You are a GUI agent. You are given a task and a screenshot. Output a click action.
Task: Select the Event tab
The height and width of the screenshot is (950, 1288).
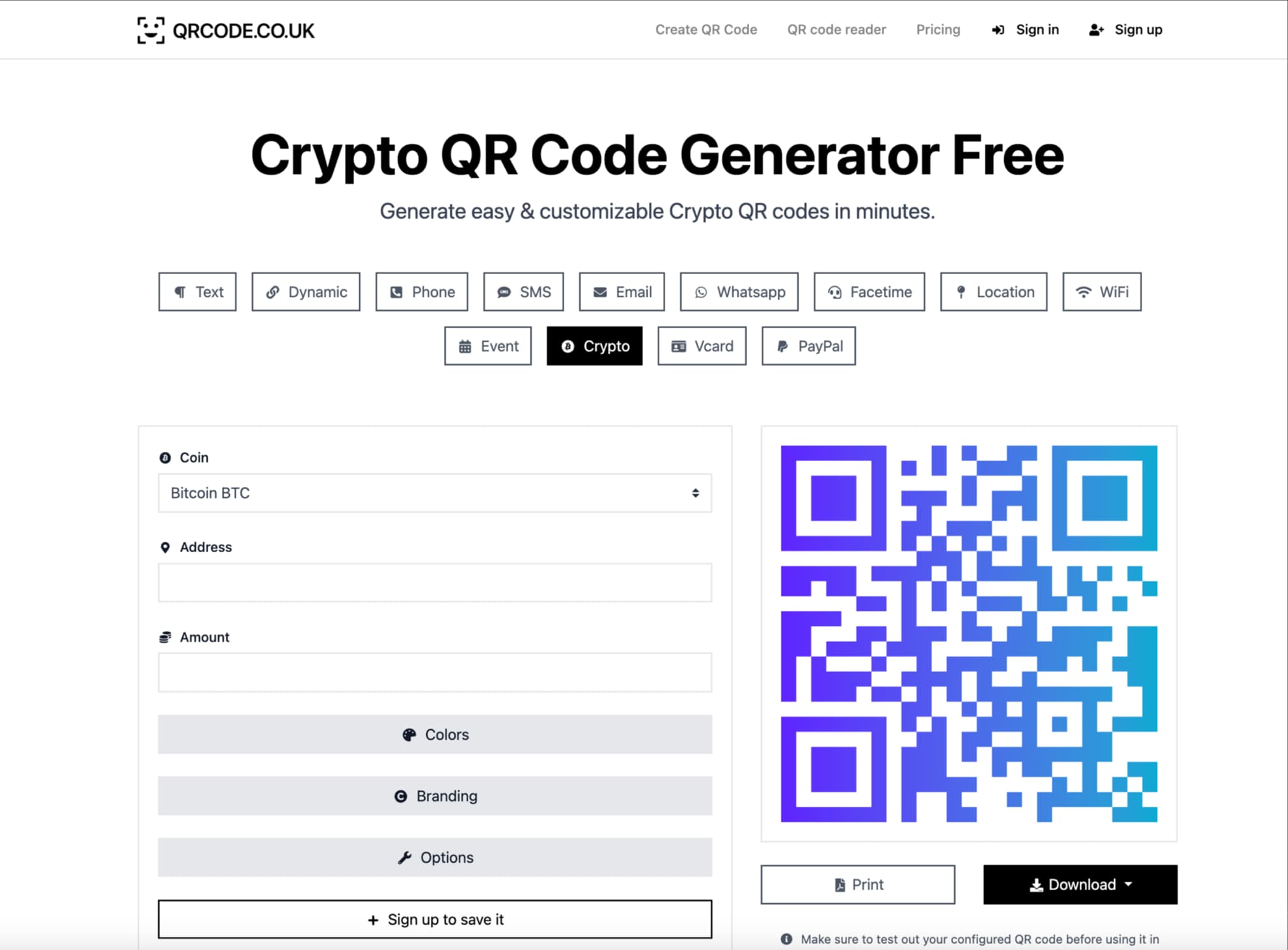[490, 346]
